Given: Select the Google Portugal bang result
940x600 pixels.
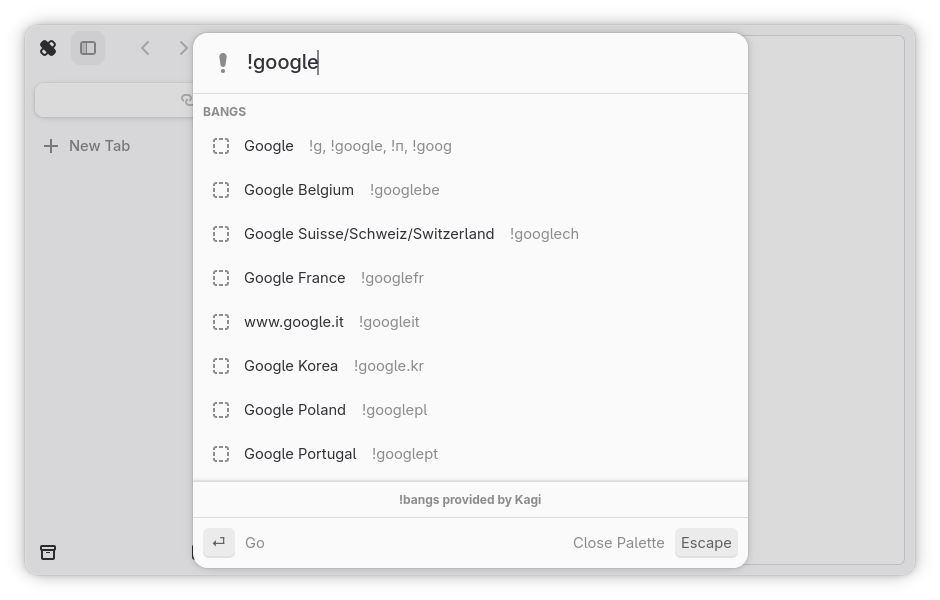Looking at the screenshot, I should click(x=470, y=454).
